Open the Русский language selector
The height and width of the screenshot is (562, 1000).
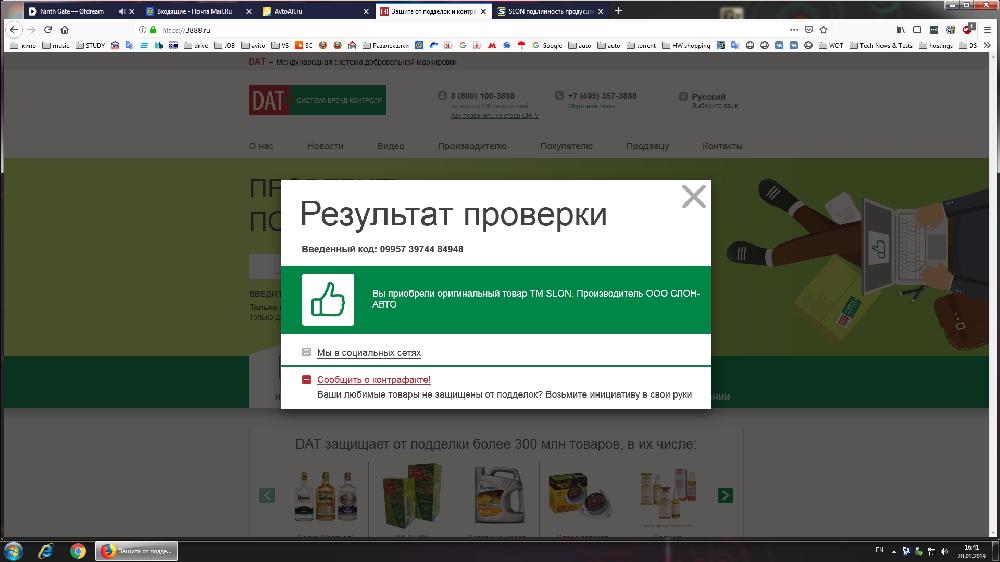click(708, 97)
